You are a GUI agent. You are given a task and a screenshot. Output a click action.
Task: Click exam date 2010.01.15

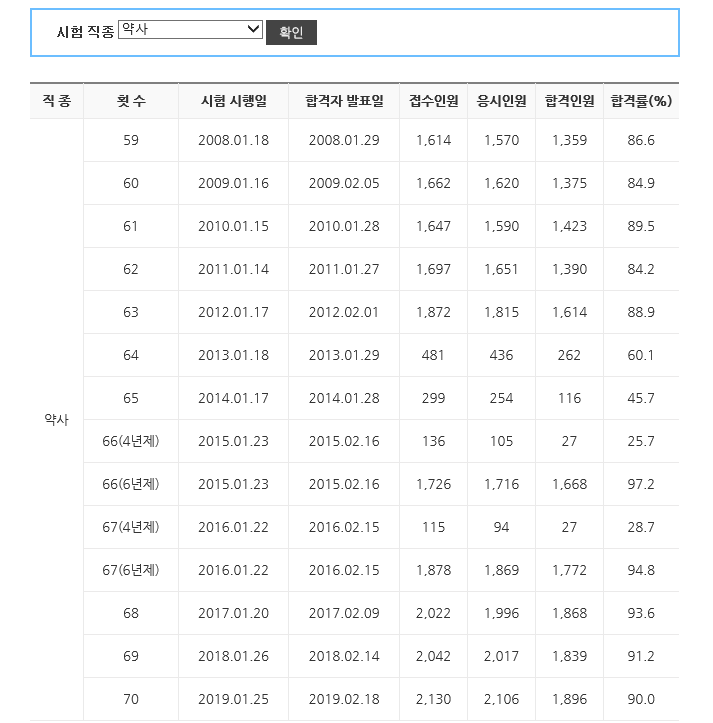click(x=234, y=226)
